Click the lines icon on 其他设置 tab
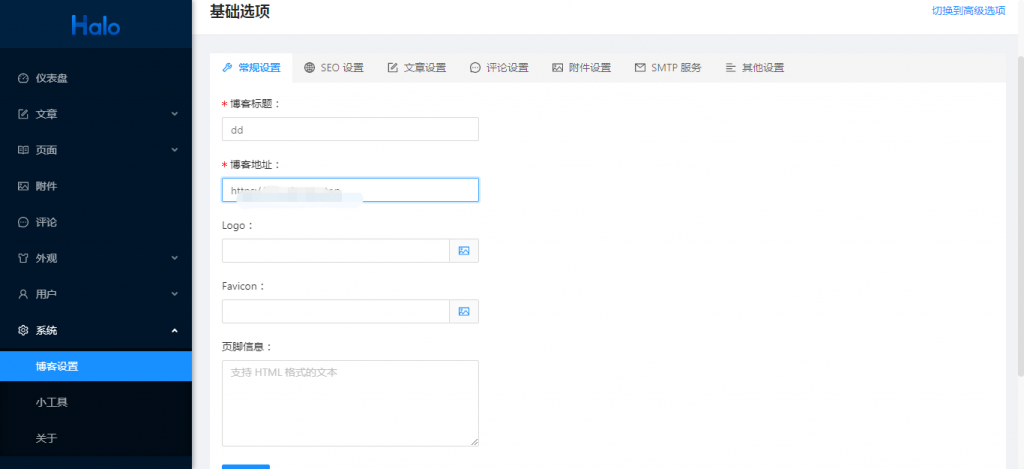The height and width of the screenshot is (469, 1024). [731, 67]
